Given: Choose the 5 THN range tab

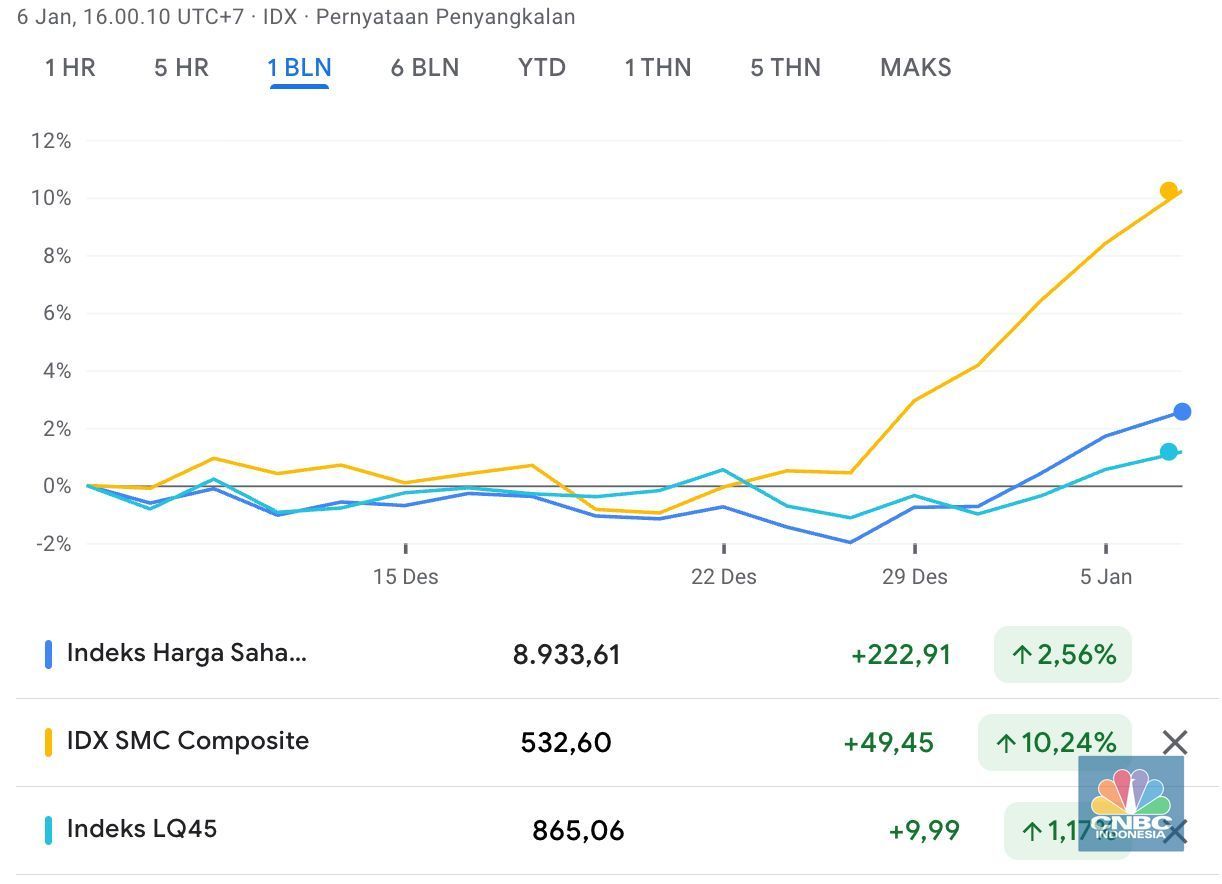Looking at the screenshot, I should click(785, 68).
